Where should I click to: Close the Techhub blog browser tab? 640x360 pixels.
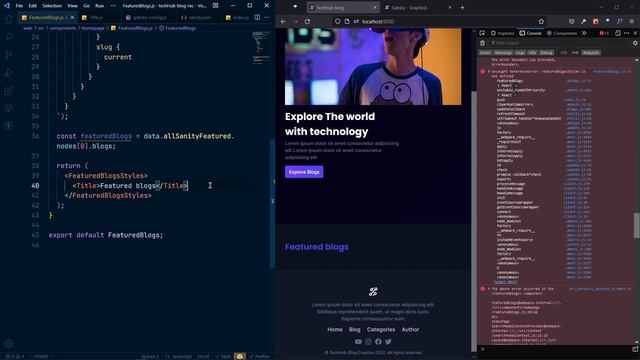375,7
